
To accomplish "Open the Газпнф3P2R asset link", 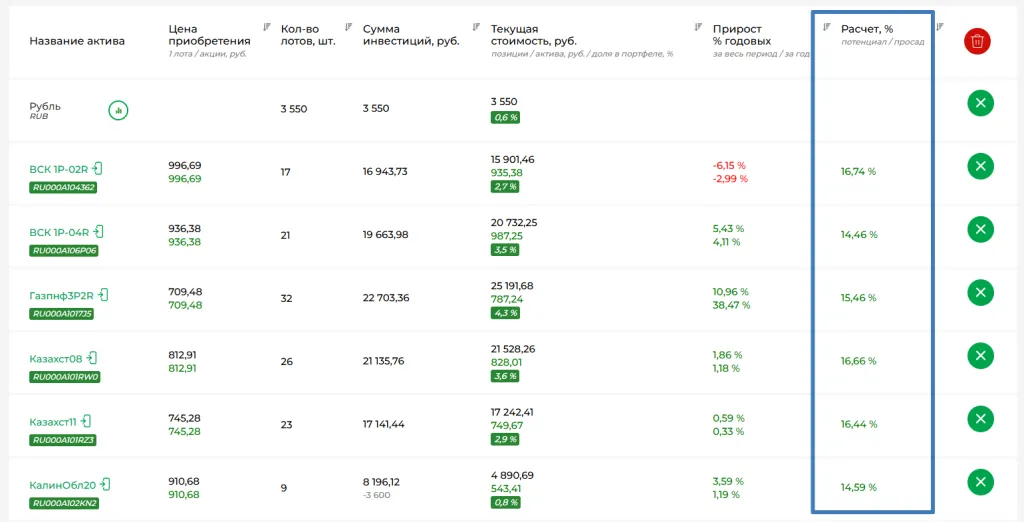I will click(61, 296).
